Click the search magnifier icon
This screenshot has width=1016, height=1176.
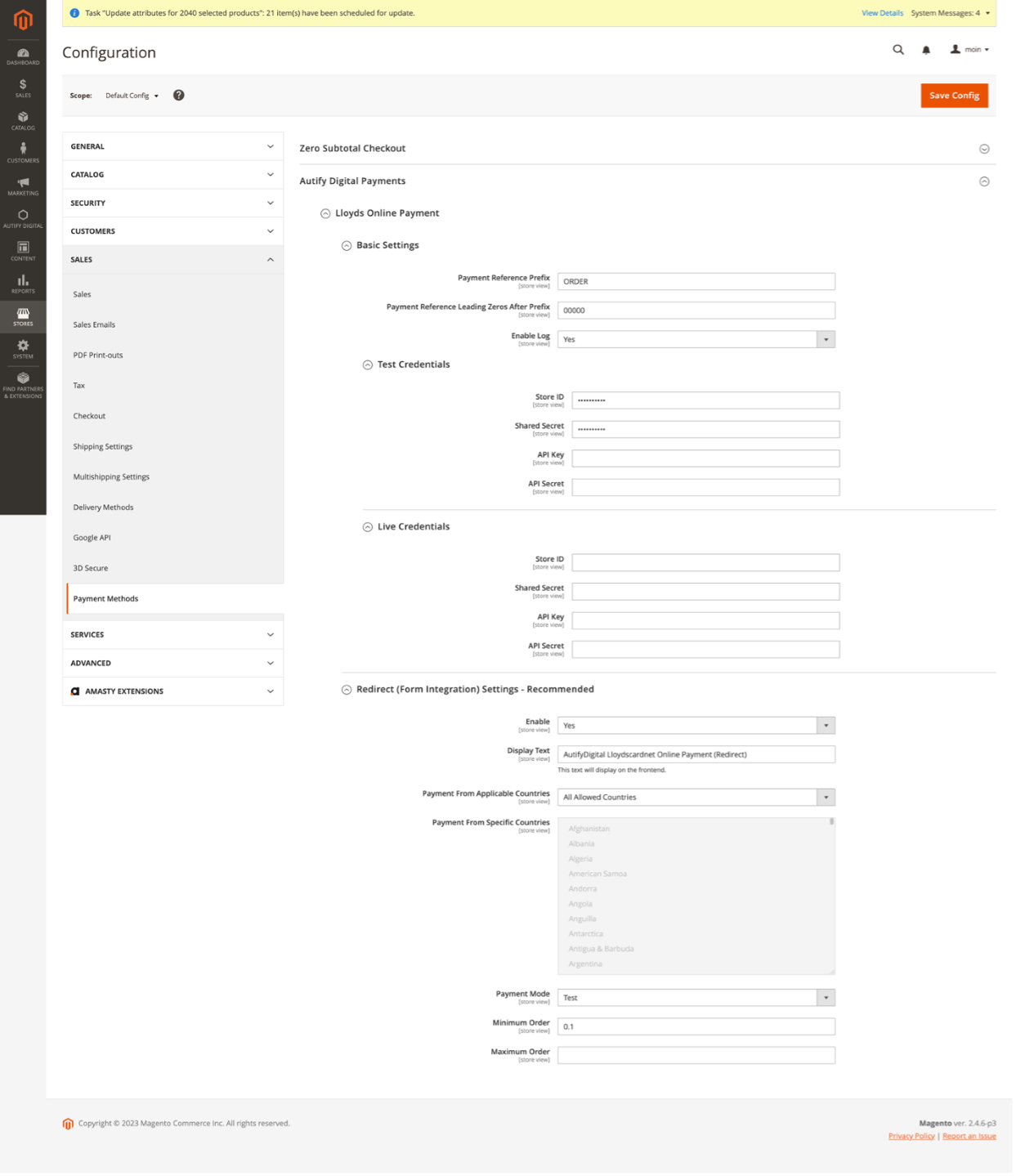pyautogui.click(x=898, y=50)
